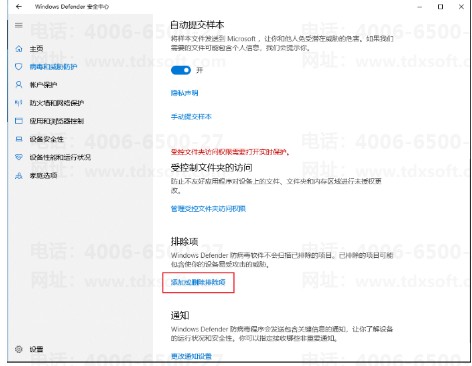Click the 手动提交样本 link
Viewport: 472px width, 366px height.
coord(191,116)
